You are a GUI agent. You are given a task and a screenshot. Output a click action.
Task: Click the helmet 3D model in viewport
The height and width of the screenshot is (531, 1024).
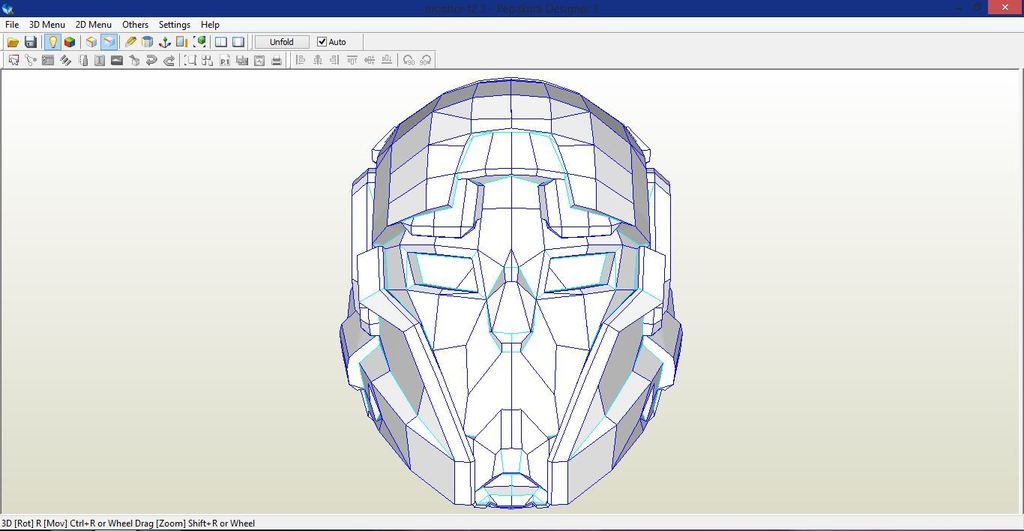coord(511,294)
